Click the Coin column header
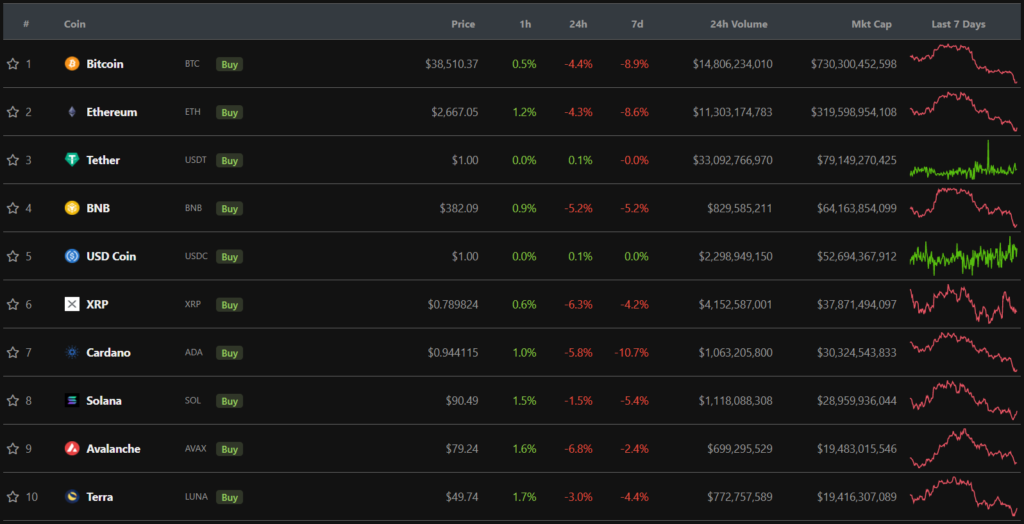This screenshot has height=524, width=1024. pos(74,24)
